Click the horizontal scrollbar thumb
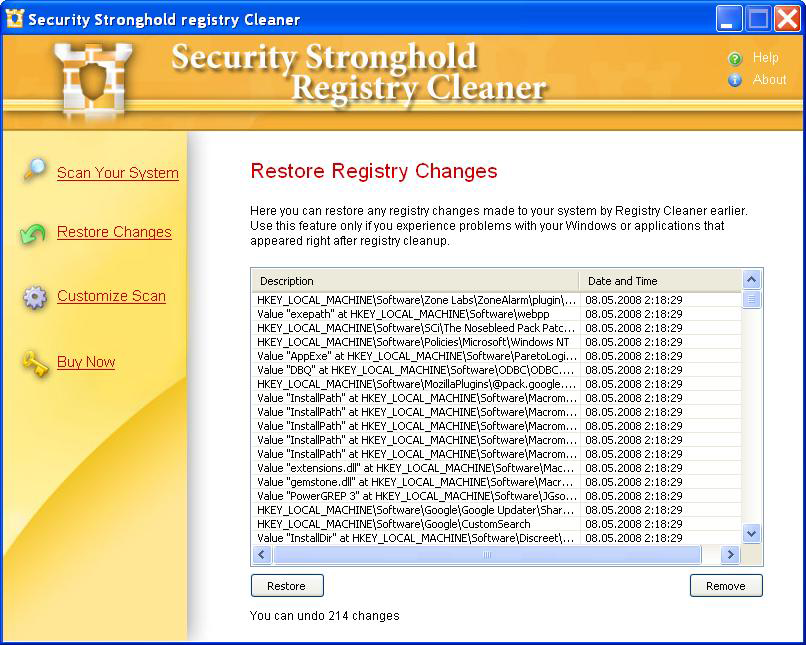Viewport: 806px width, 645px height. [487, 555]
